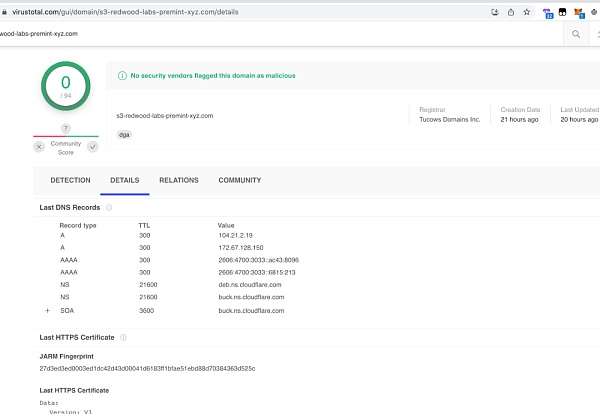This screenshot has width=600, height=414.
Task: Open the purple extension with 22 badge
Action: 548,12
